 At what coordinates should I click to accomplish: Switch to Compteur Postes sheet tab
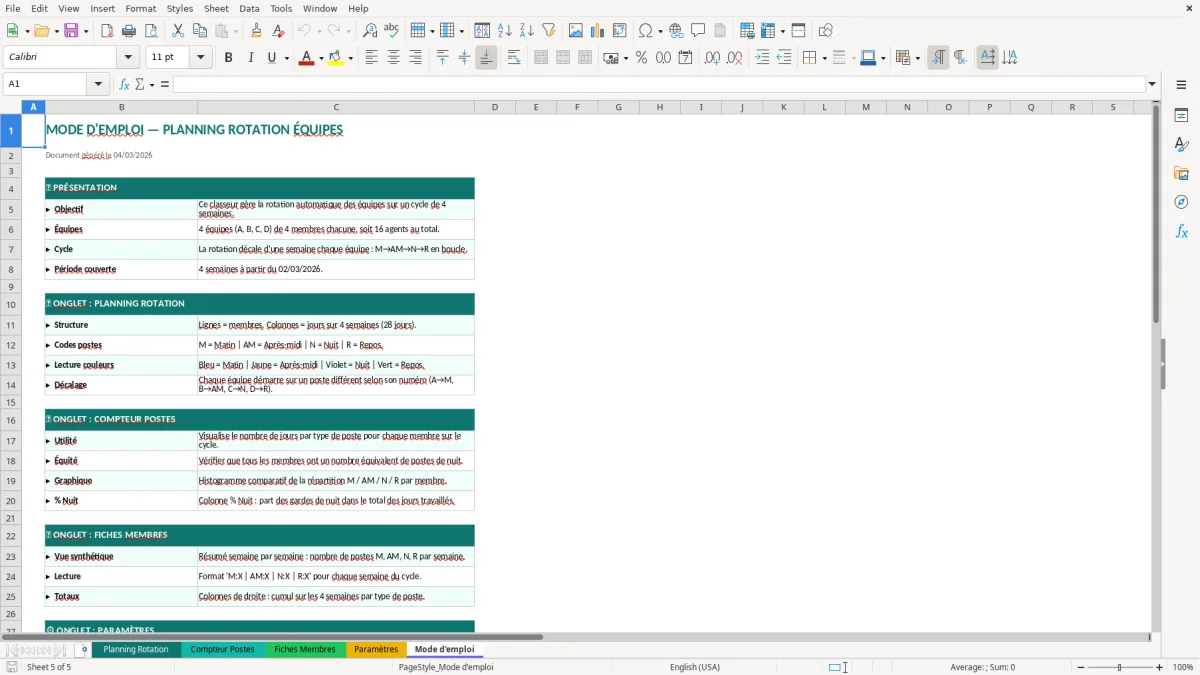point(222,649)
